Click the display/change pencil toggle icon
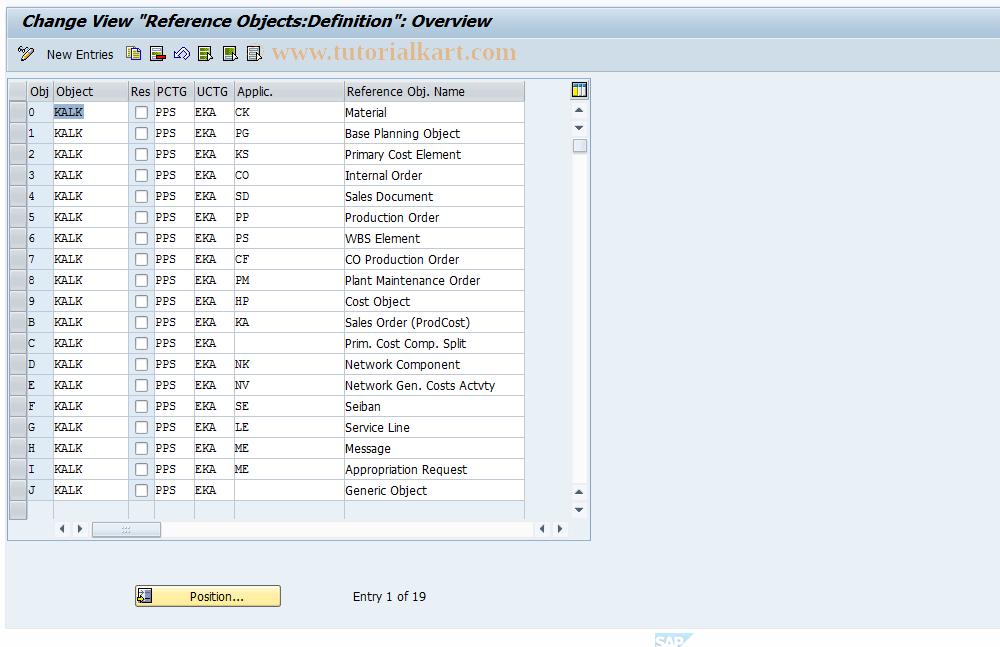This screenshot has width=1000, height=647. 26,54
